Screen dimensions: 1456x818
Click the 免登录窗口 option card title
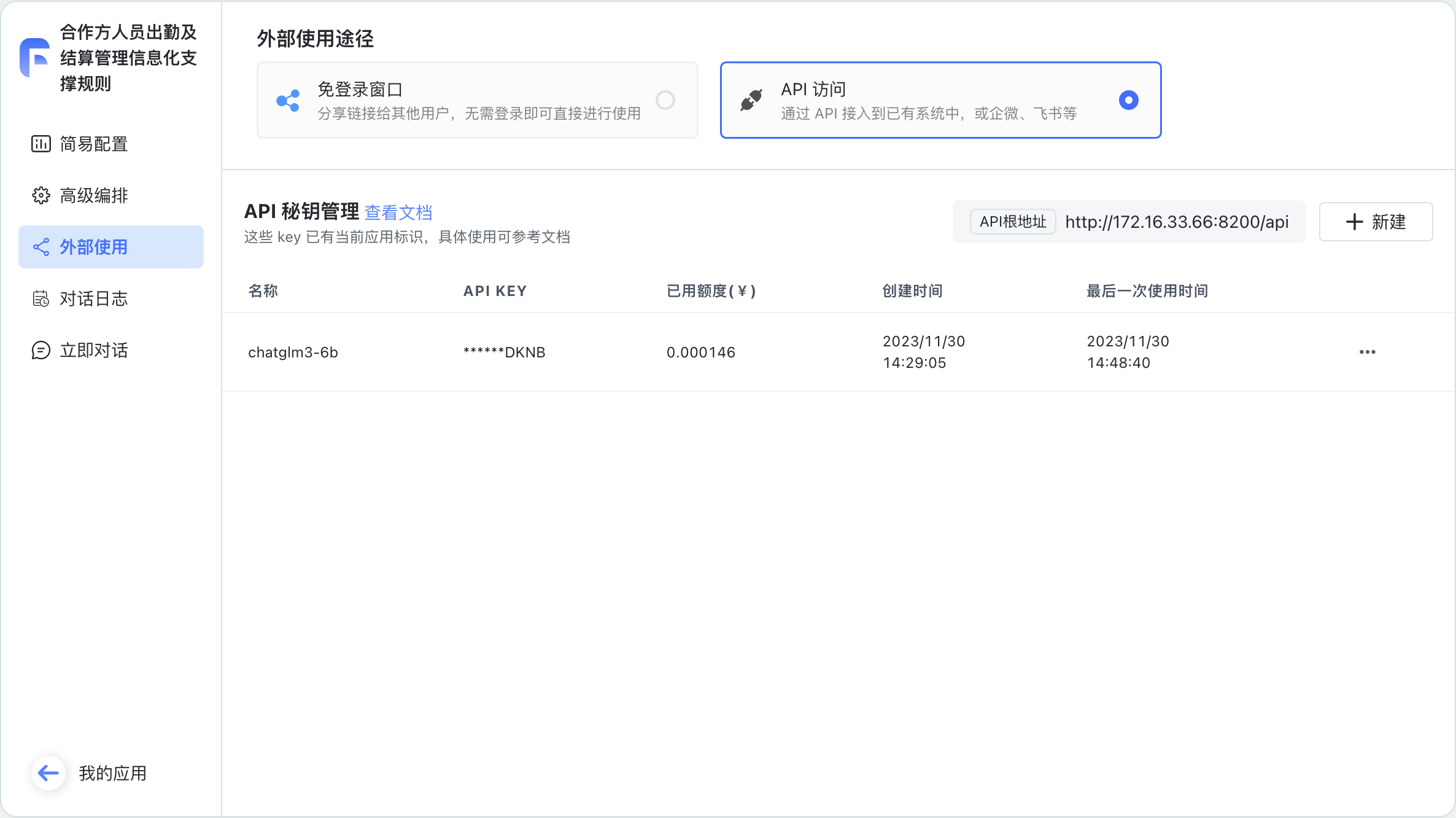360,90
